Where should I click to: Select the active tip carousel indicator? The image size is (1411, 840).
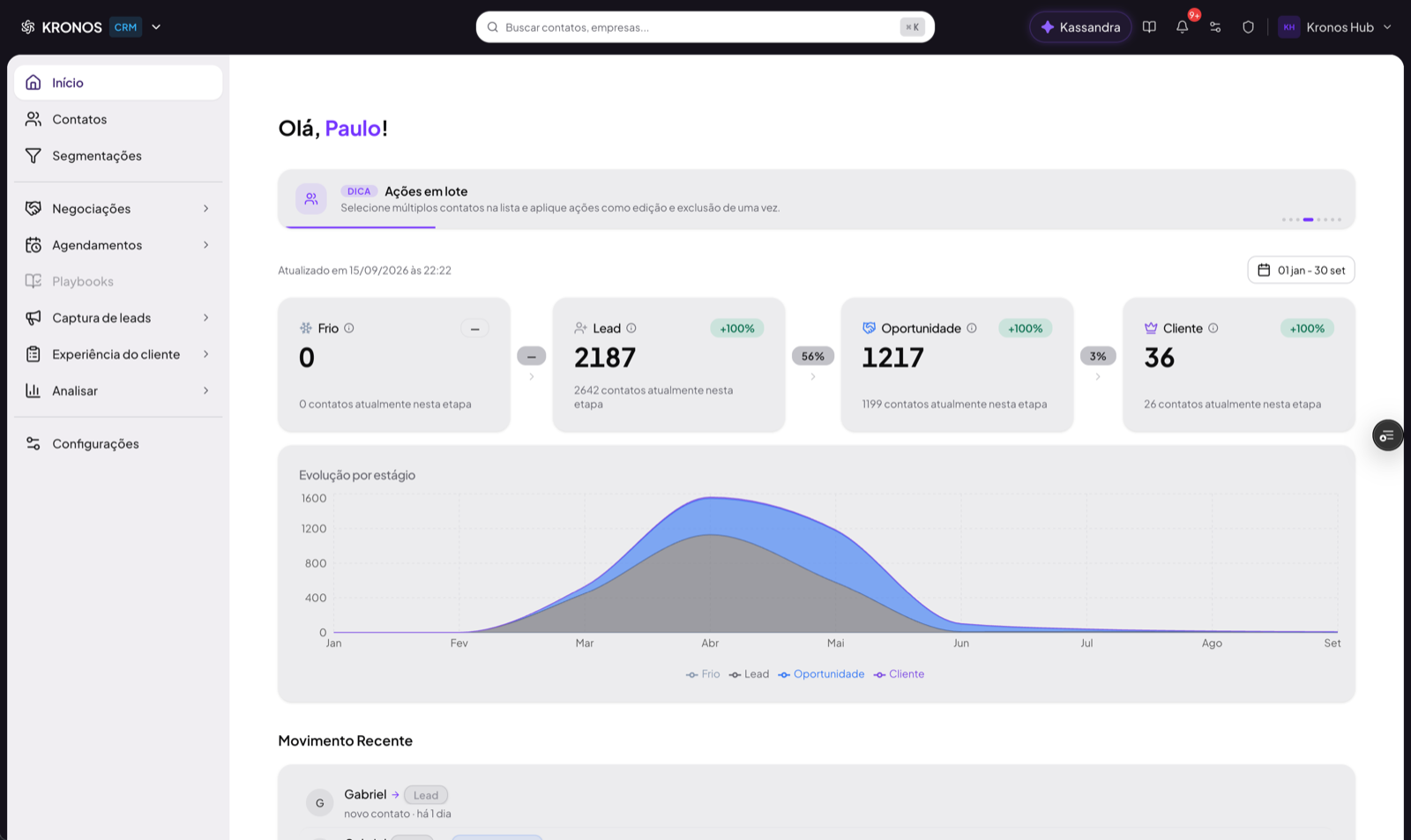tap(1309, 219)
